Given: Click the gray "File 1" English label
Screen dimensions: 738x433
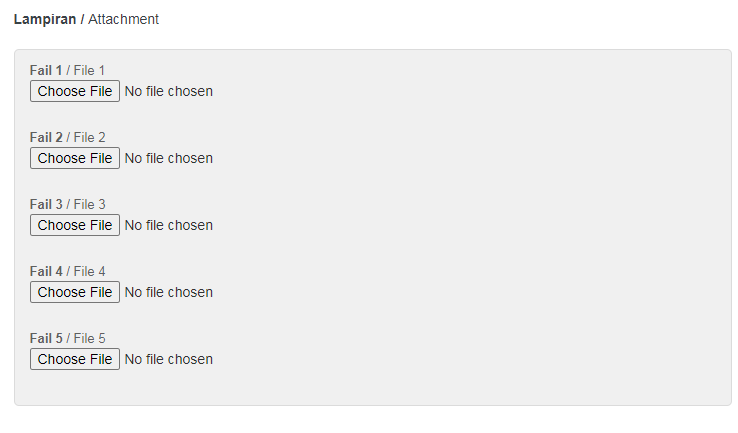Looking at the screenshot, I should [89, 71].
